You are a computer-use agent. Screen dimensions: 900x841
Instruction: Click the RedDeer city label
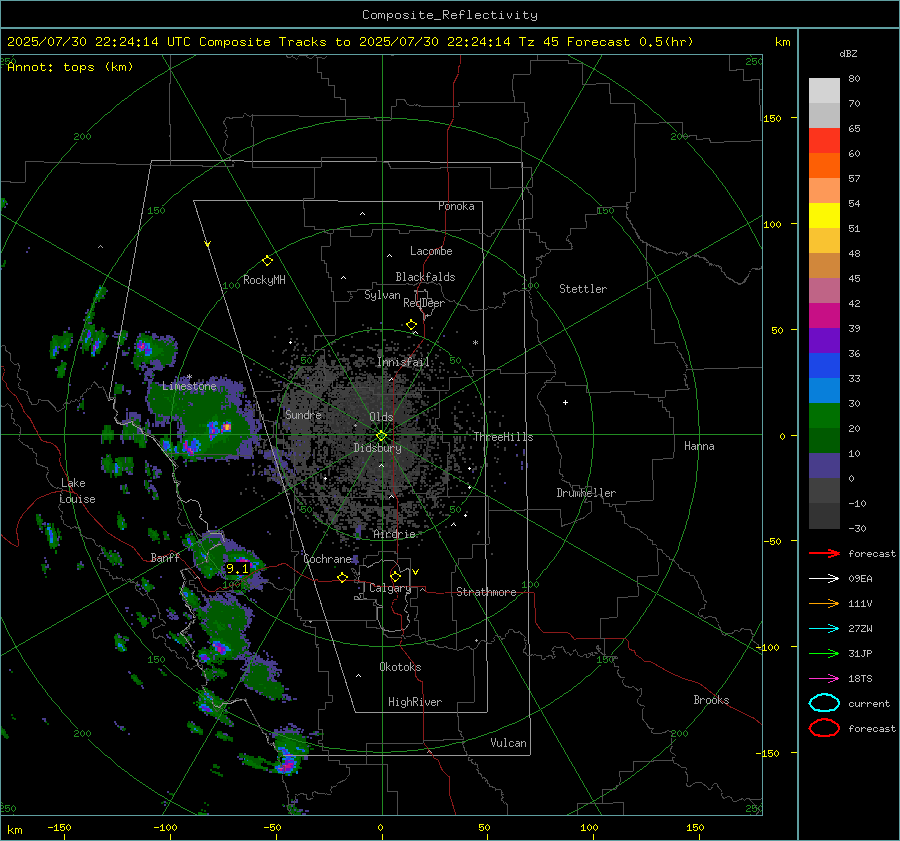pos(424,303)
